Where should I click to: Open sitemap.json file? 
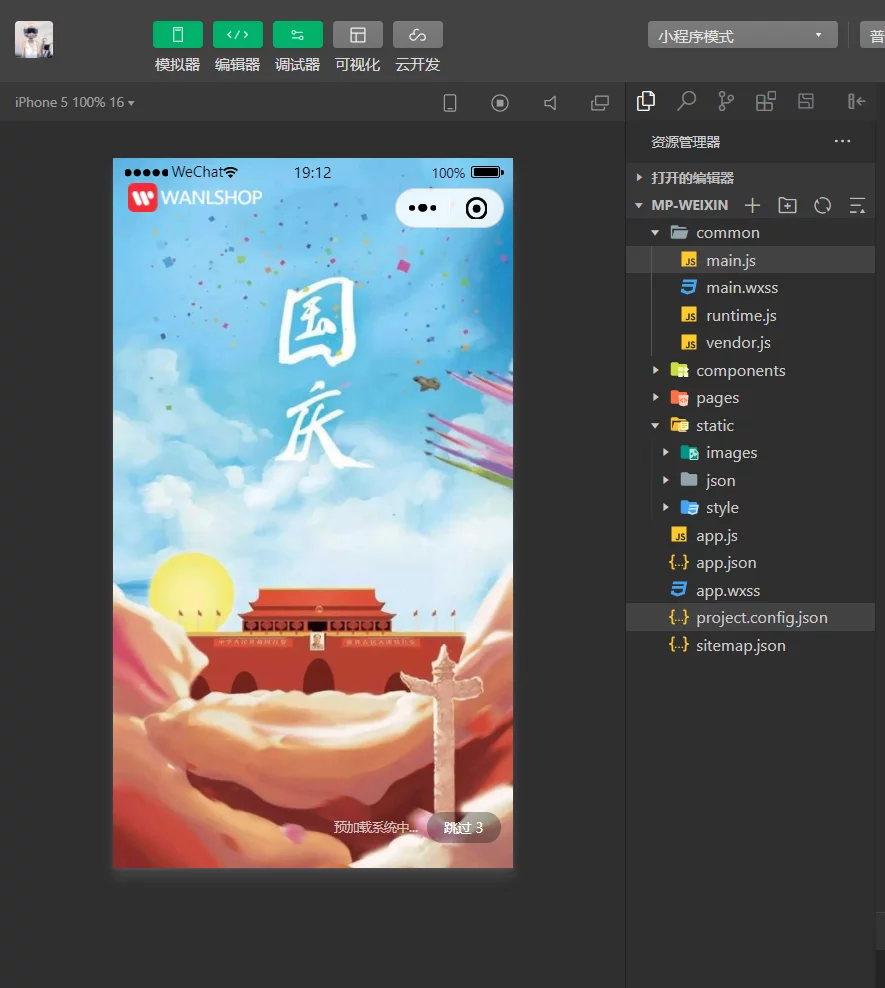[751, 645]
